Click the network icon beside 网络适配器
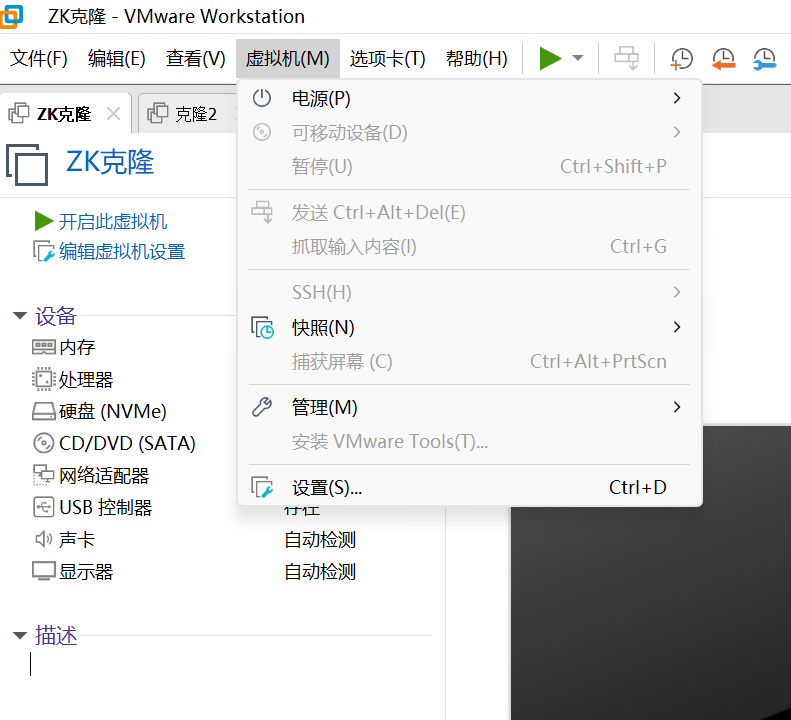This screenshot has height=720, width=791. (x=43, y=475)
